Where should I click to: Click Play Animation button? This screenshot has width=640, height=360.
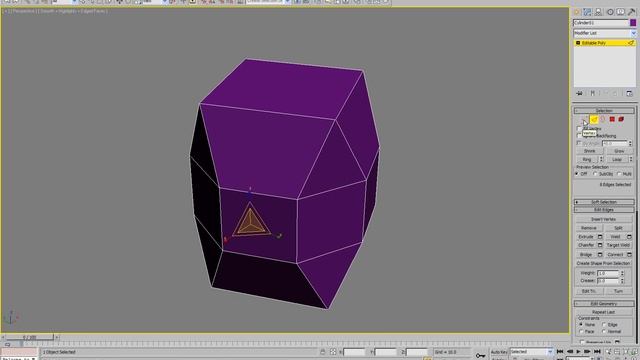click(x=578, y=351)
